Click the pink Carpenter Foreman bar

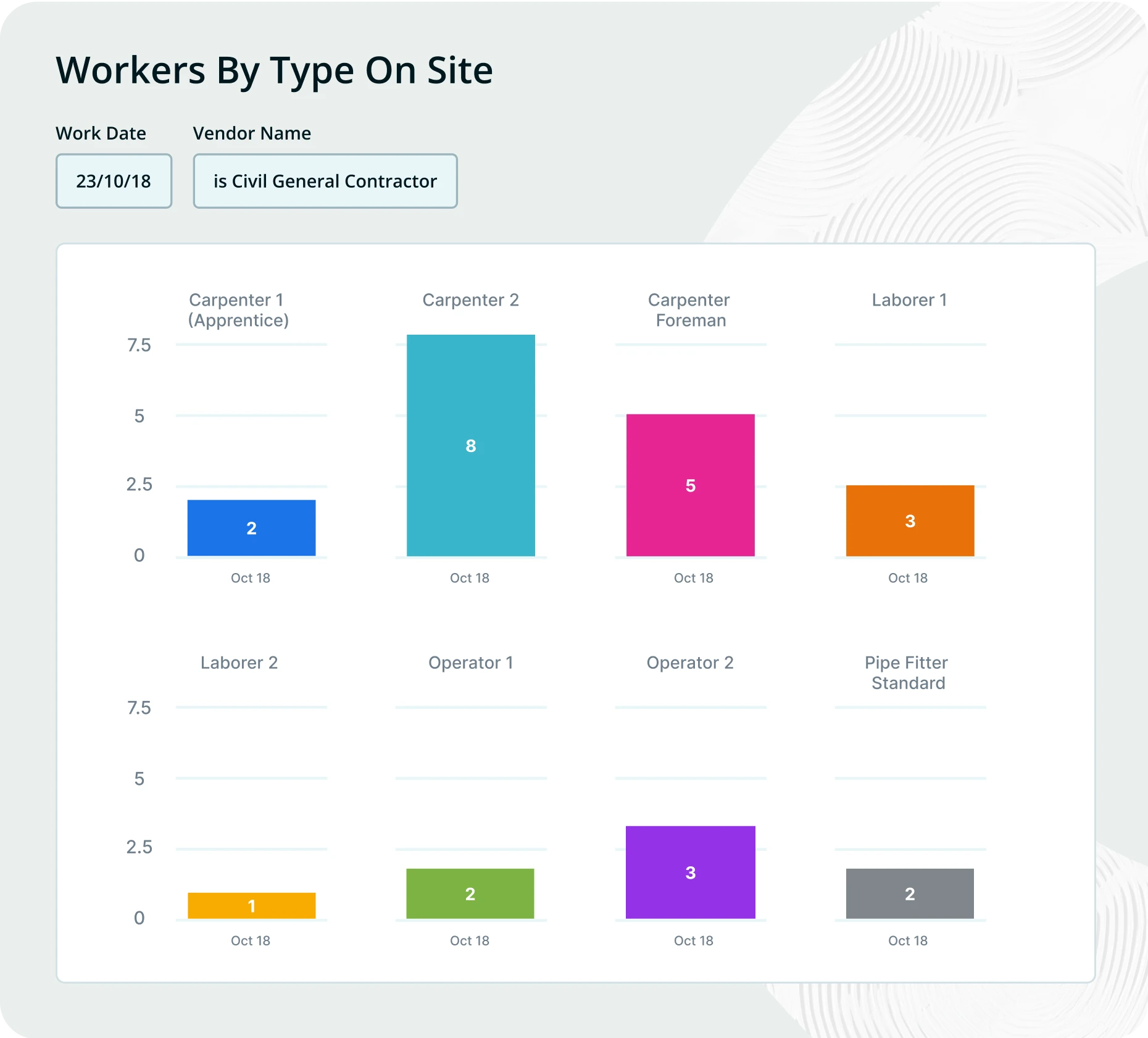[x=690, y=485]
